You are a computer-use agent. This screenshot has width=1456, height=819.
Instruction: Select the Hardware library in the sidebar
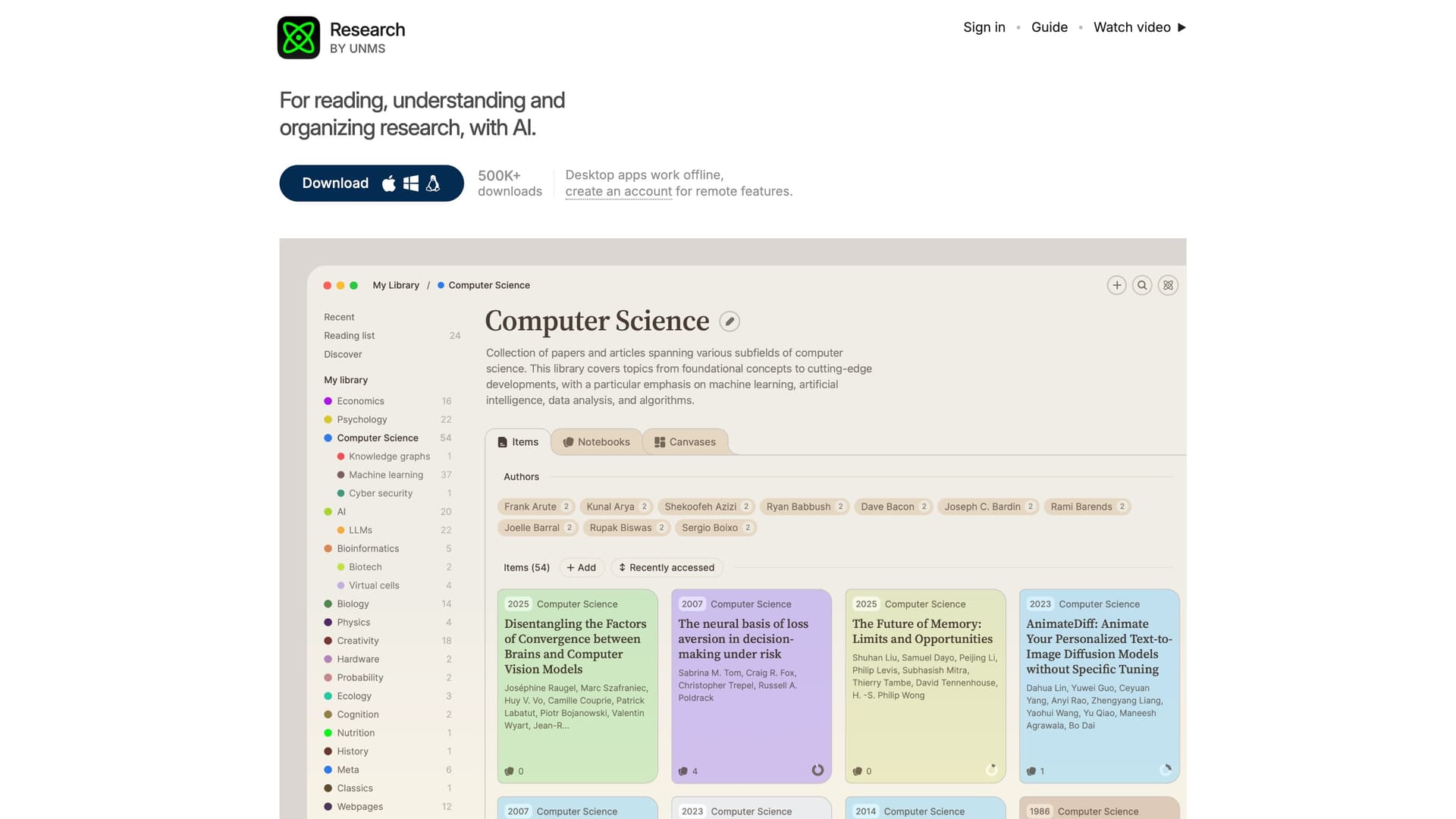tap(388, 659)
